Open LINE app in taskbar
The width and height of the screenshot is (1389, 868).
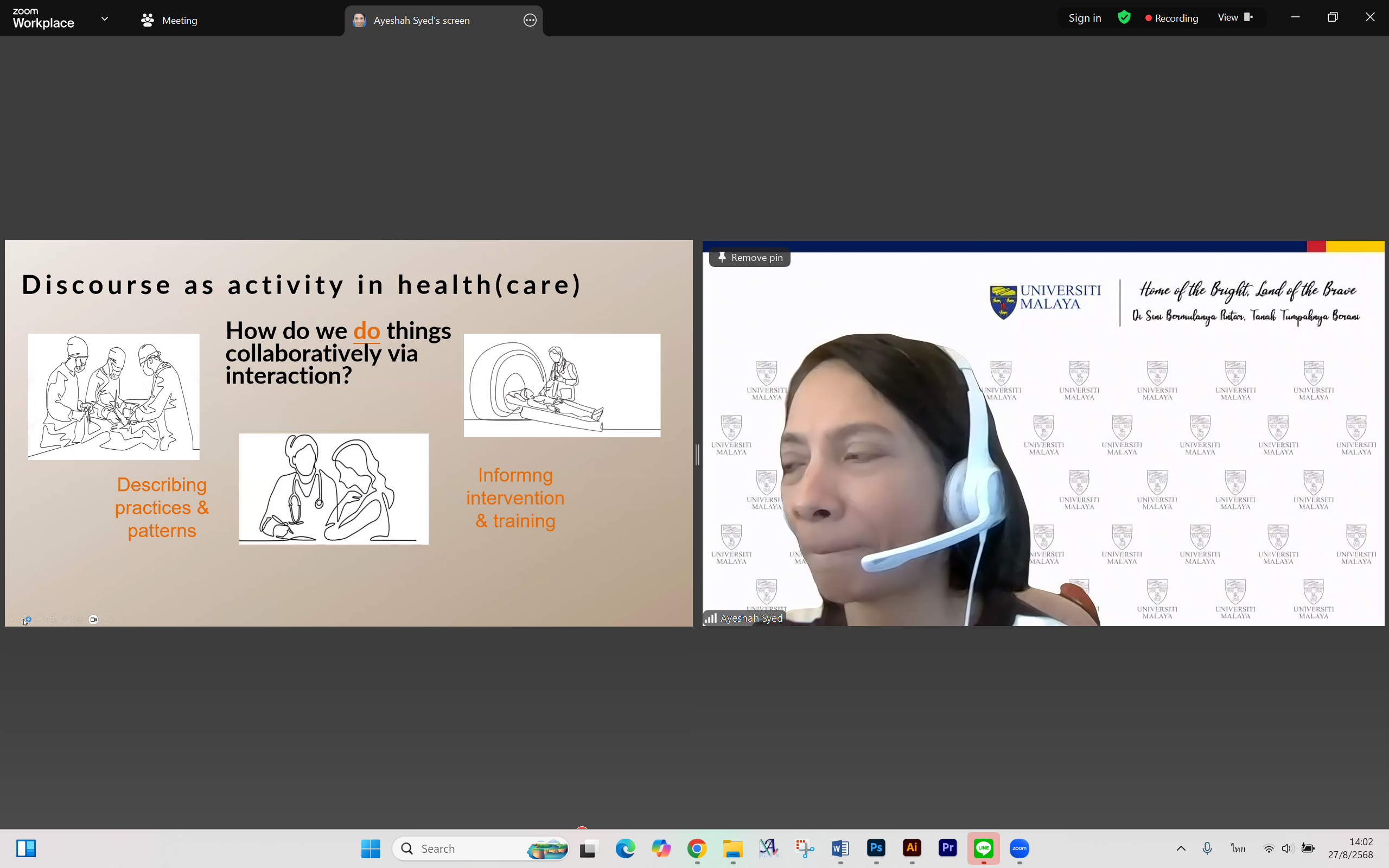tap(983, 848)
